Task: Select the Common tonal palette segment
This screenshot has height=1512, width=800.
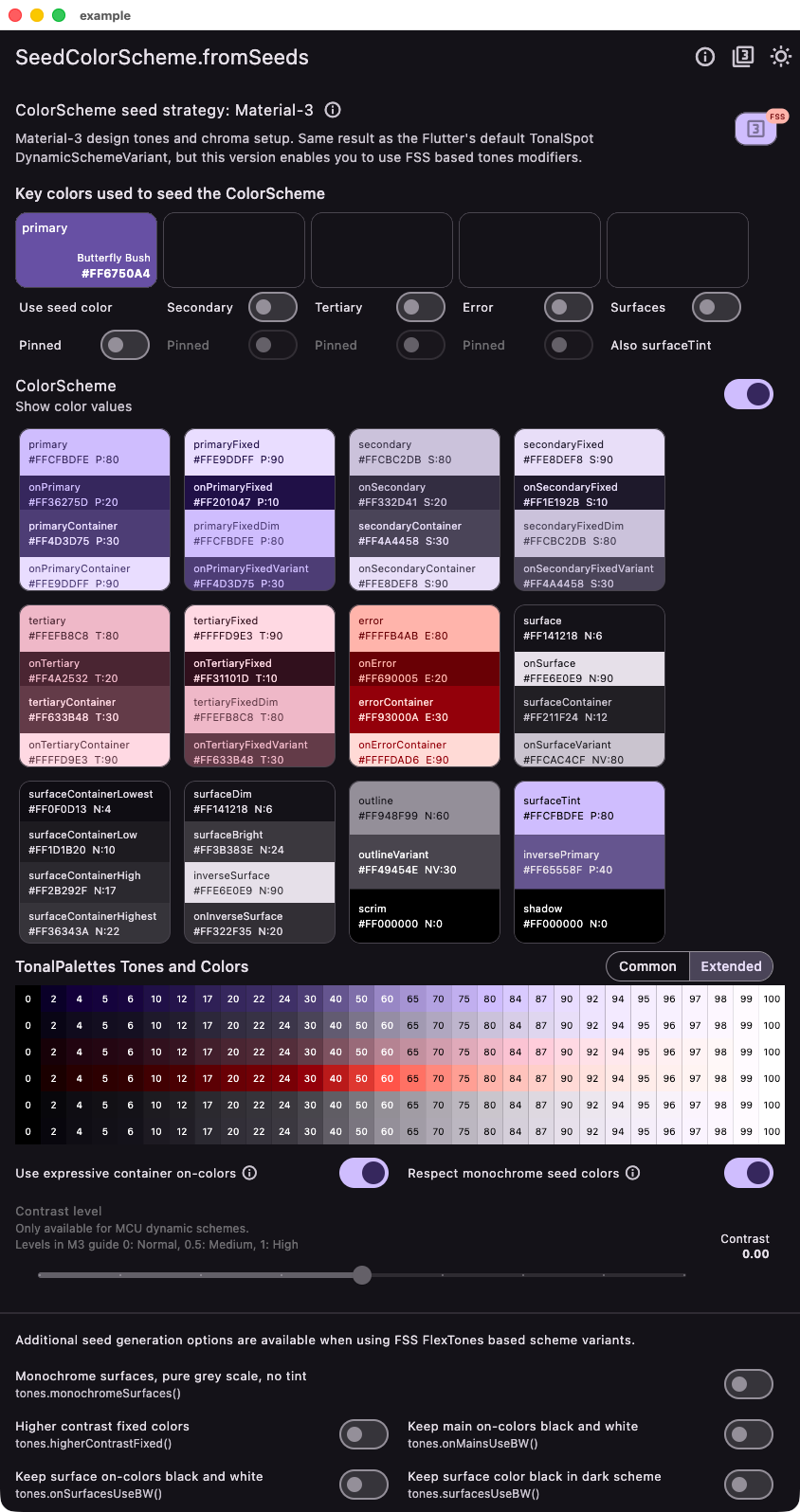Action: tap(647, 966)
